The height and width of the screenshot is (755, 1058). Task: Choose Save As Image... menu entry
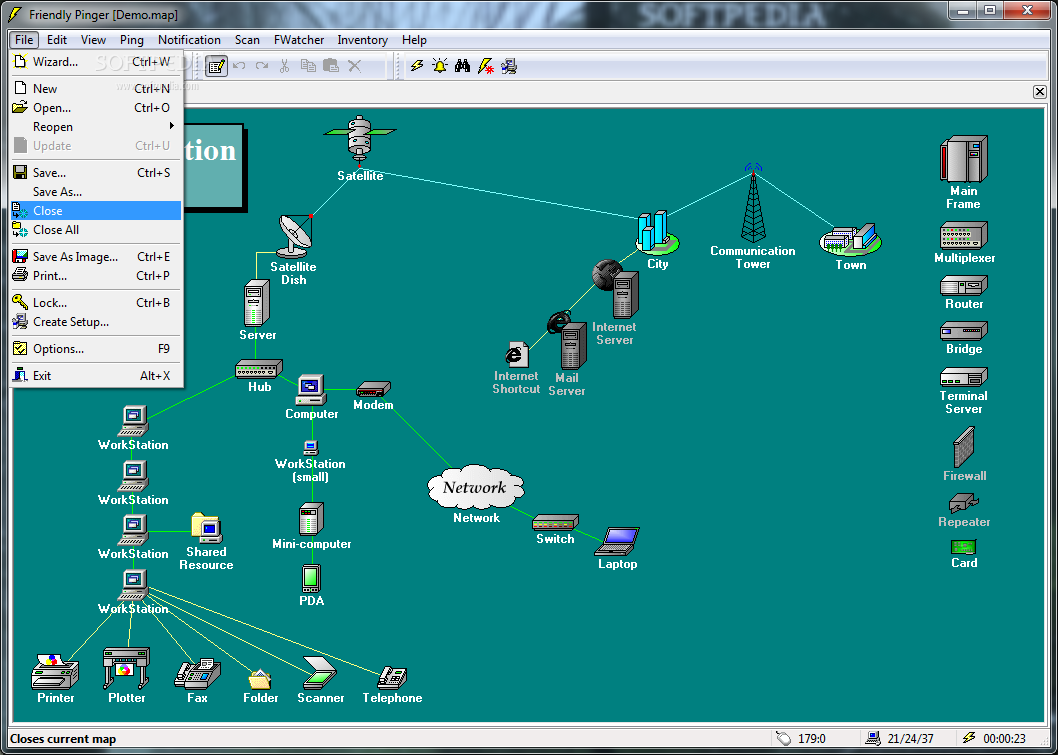pyautogui.click(x=96, y=256)
